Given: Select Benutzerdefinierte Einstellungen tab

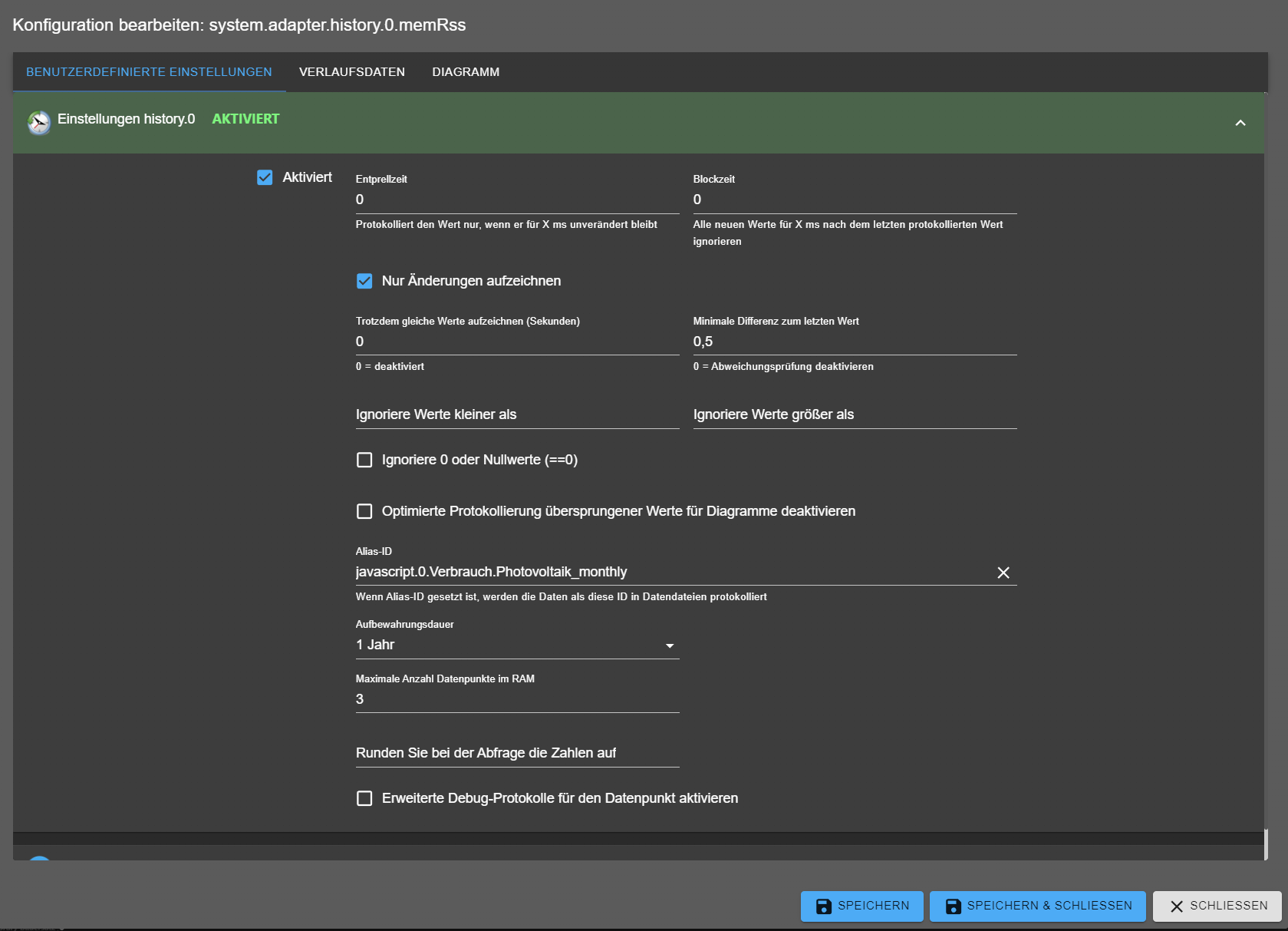Looking at the screenshot, I should click(x=149, y=72).
